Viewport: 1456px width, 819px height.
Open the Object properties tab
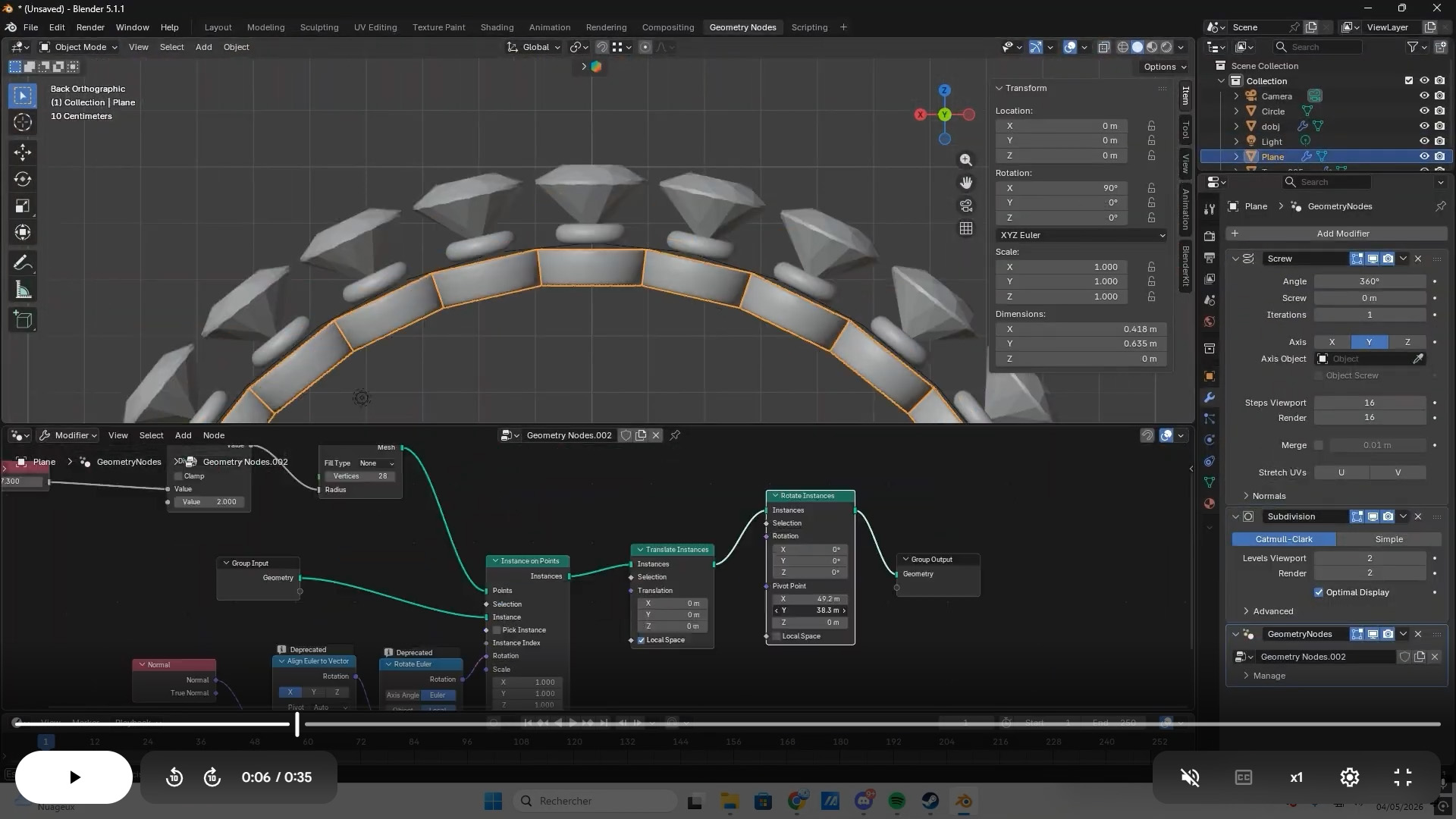[x=1210, y=376]
